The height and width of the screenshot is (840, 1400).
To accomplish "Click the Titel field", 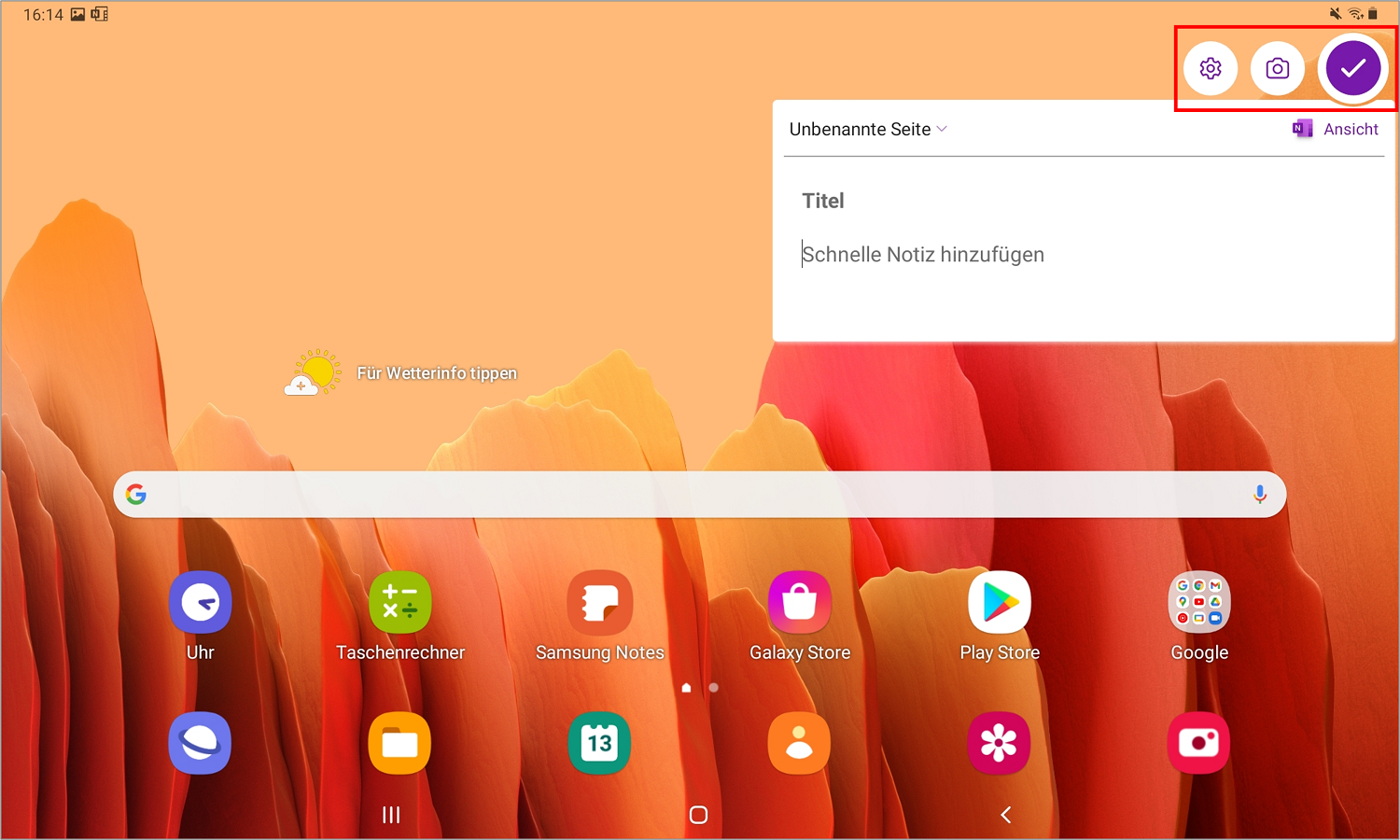I will [823, 201].
